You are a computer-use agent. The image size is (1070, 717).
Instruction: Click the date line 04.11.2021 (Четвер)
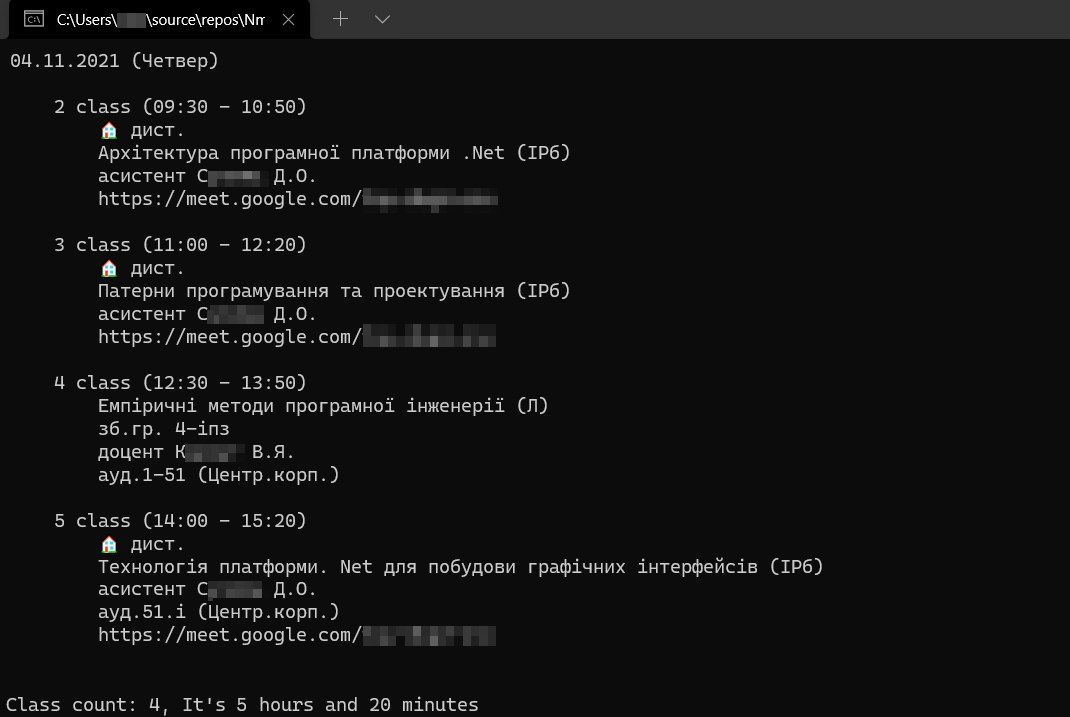point(114,61)
